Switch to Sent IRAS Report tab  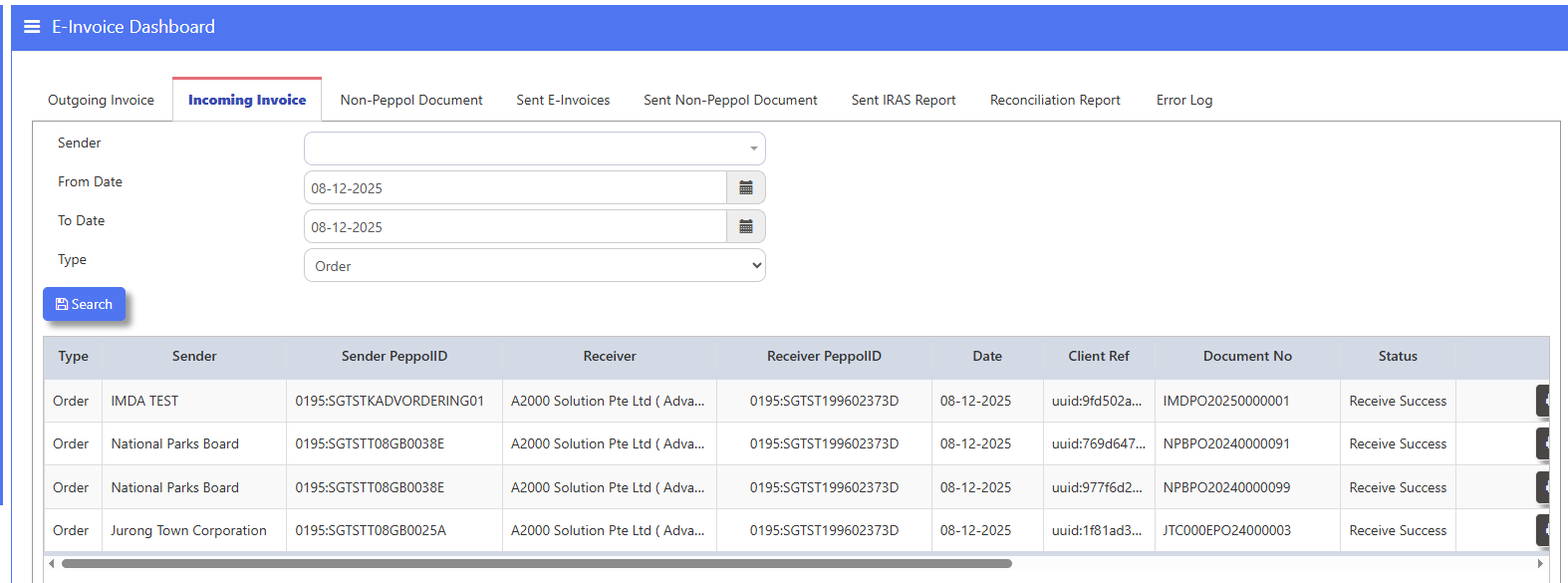coord(904,100)
